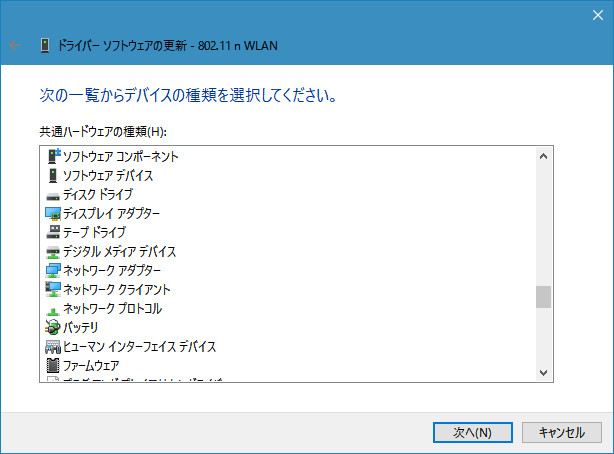Pick the ネットワーク アダプター list entry text

click(x=111, y=270)
